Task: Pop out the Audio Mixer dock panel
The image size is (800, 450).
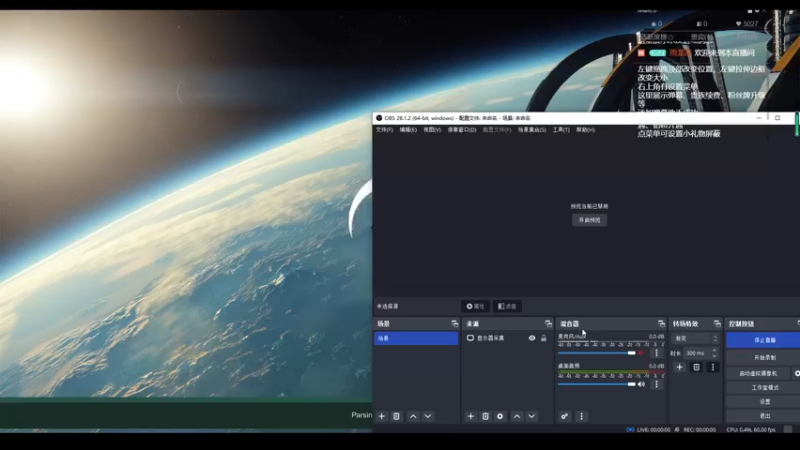Action: pyautogui.click(x=661, y=323)
